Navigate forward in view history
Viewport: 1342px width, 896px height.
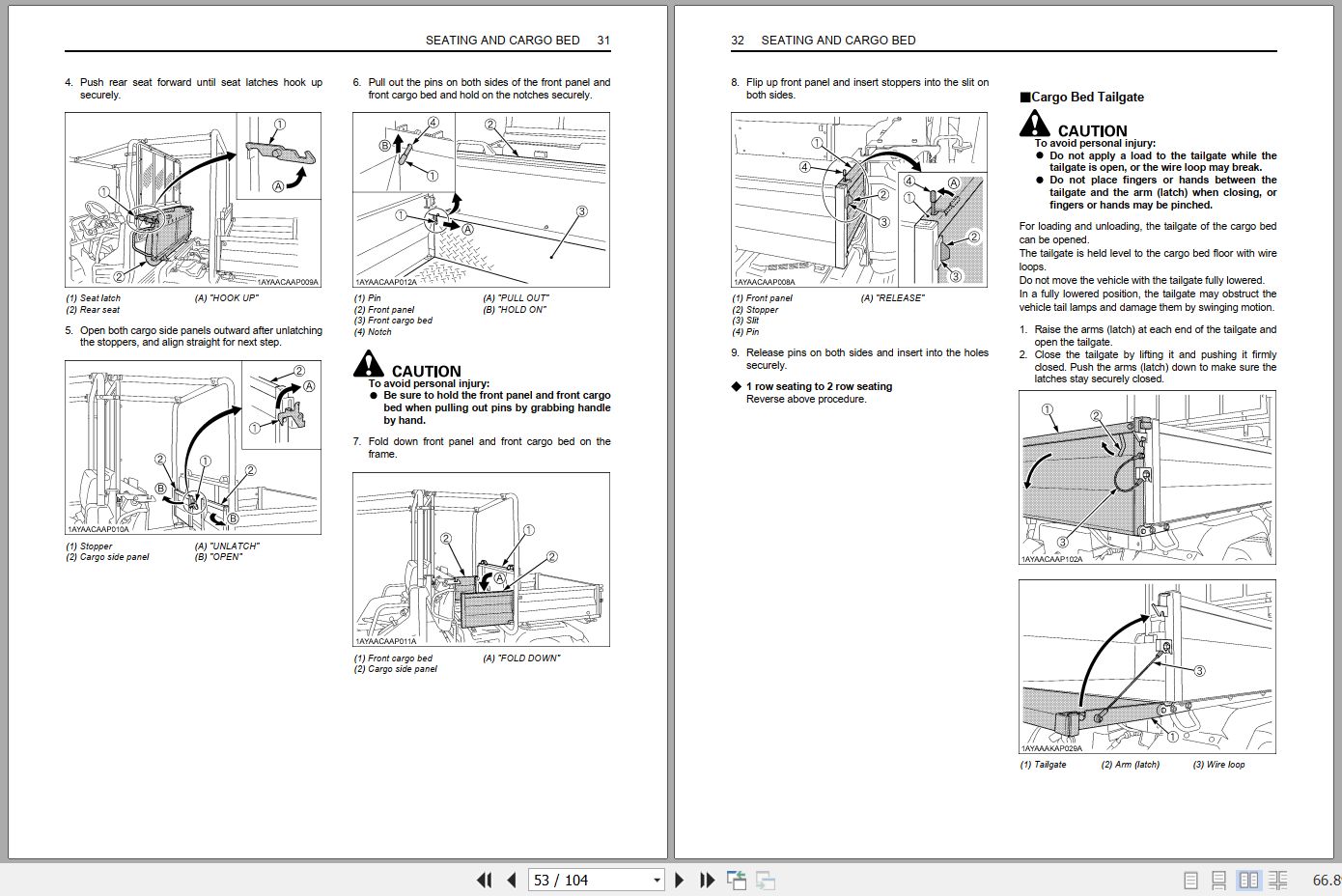pos(766,881)
